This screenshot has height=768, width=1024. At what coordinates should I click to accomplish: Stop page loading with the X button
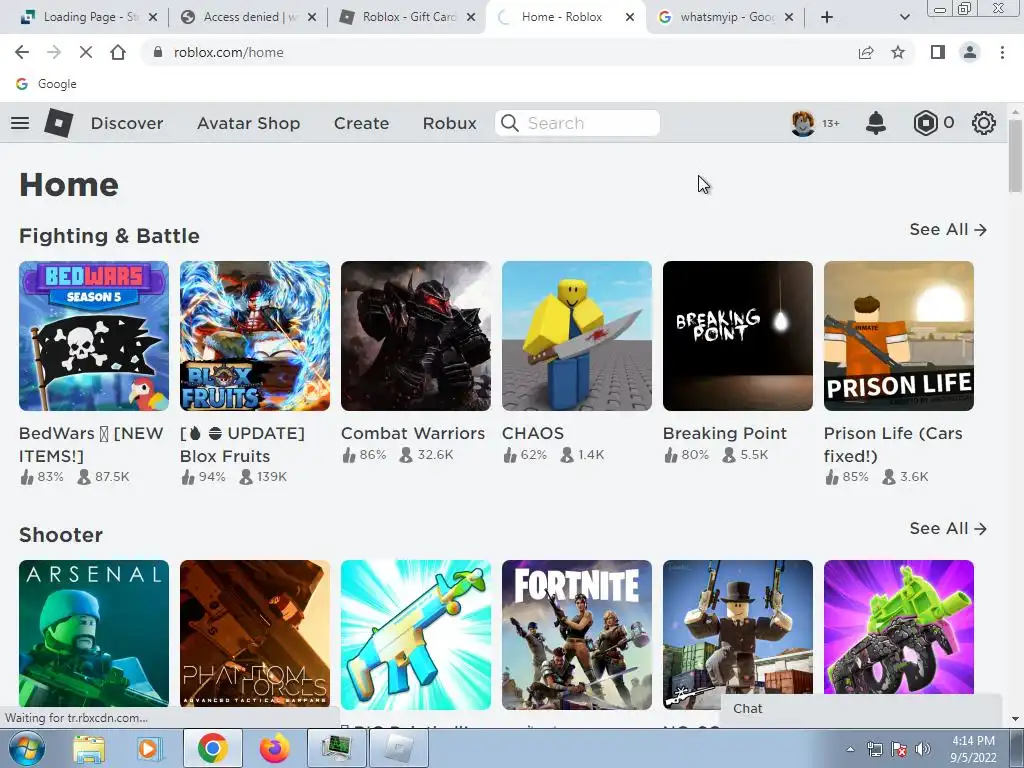86,52
